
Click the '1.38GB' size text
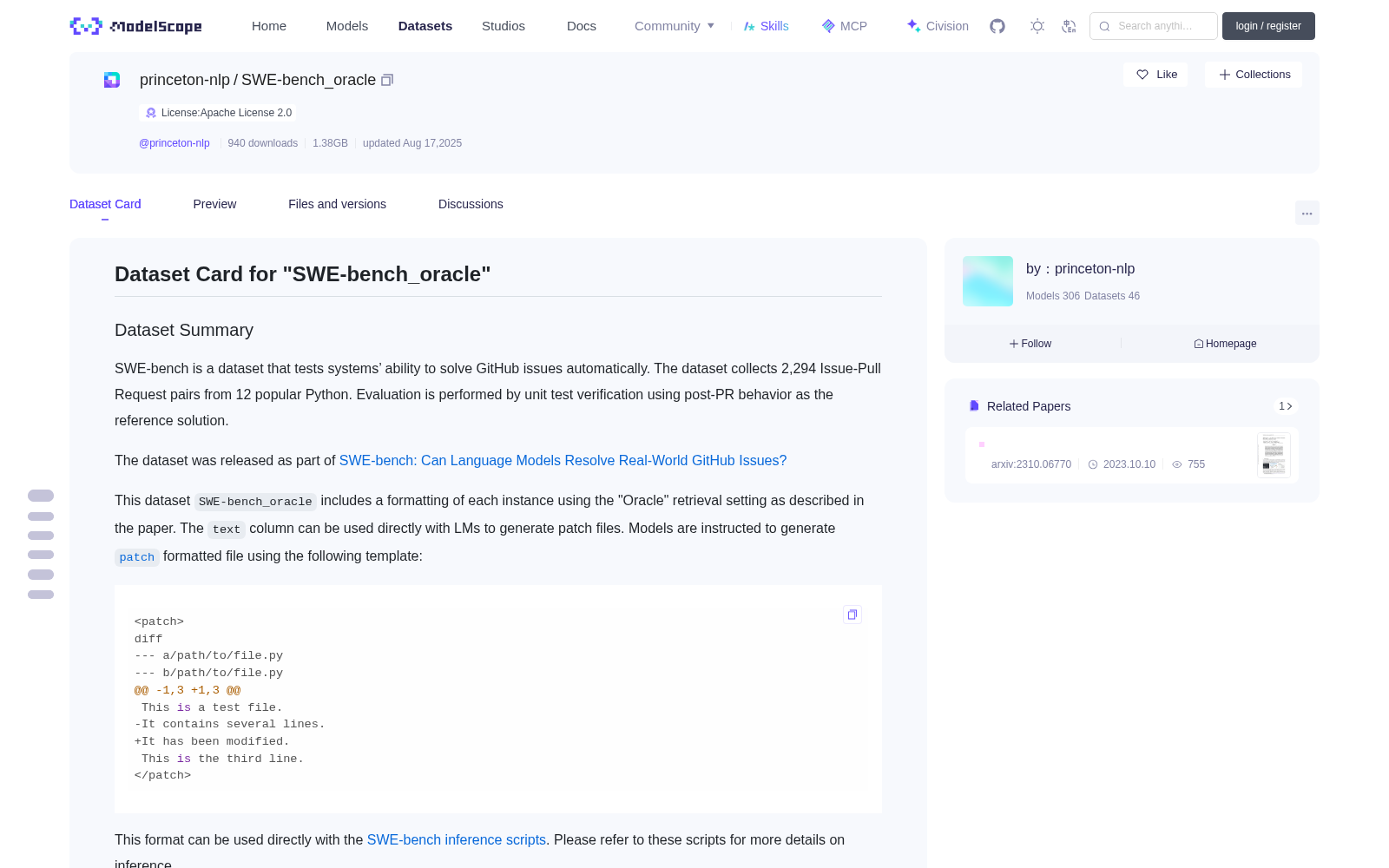(330, 143)
